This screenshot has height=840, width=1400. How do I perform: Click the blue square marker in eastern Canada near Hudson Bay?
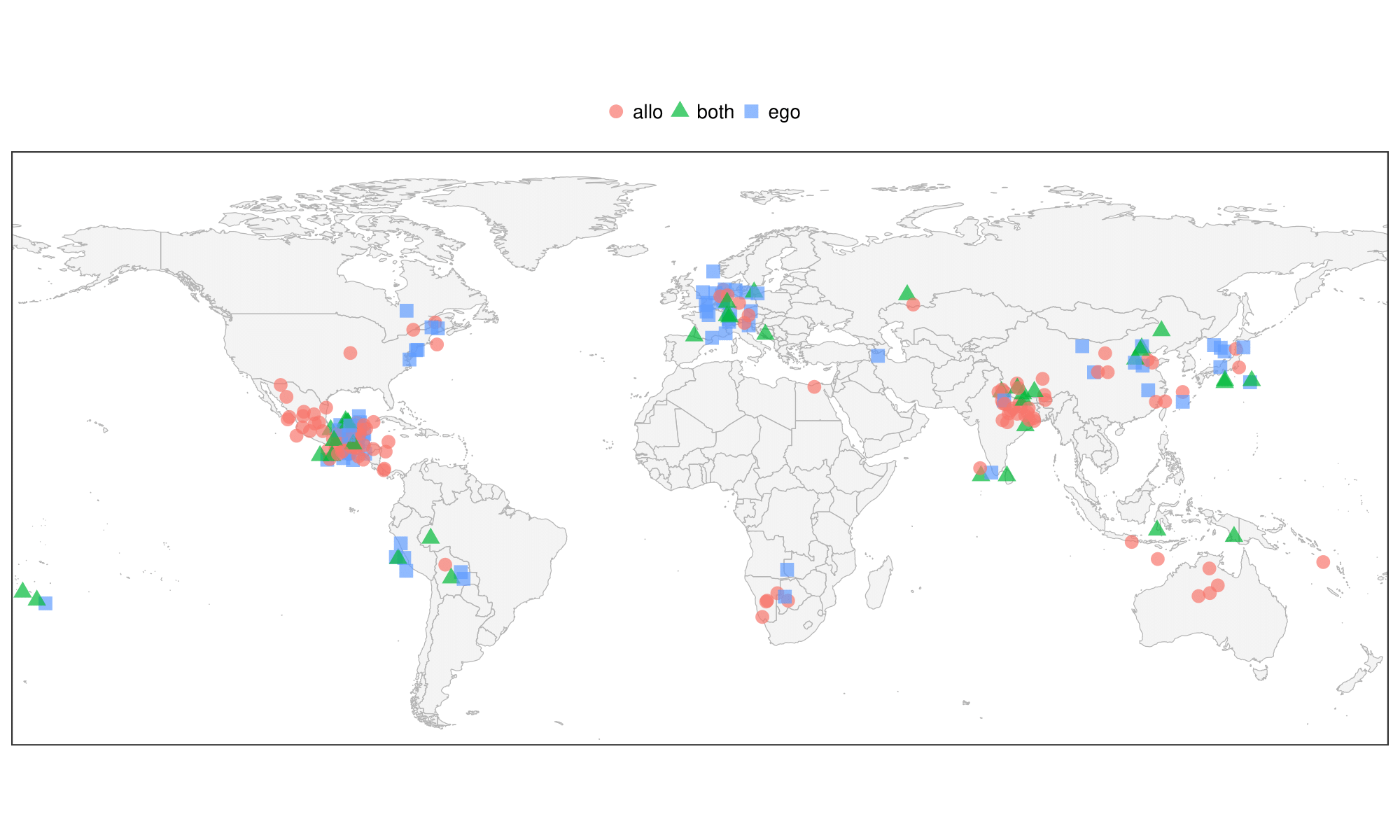coord(407,311)
